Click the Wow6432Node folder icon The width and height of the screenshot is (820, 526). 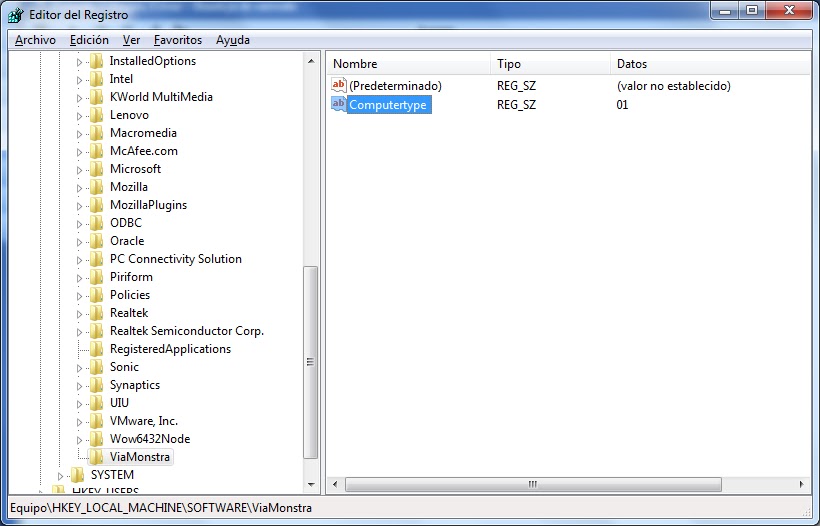pyautogui.click(x=96, y=439)
